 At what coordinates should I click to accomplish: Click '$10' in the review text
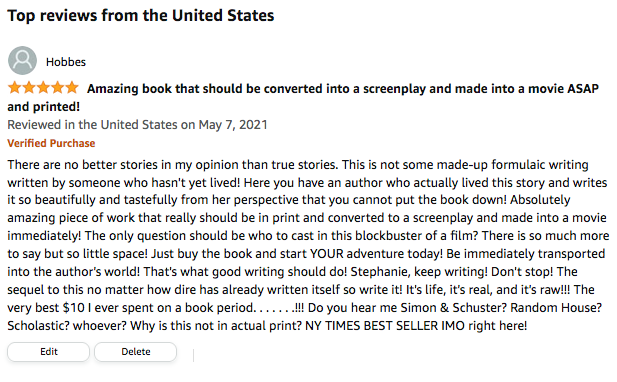click(x=74, y=308)
